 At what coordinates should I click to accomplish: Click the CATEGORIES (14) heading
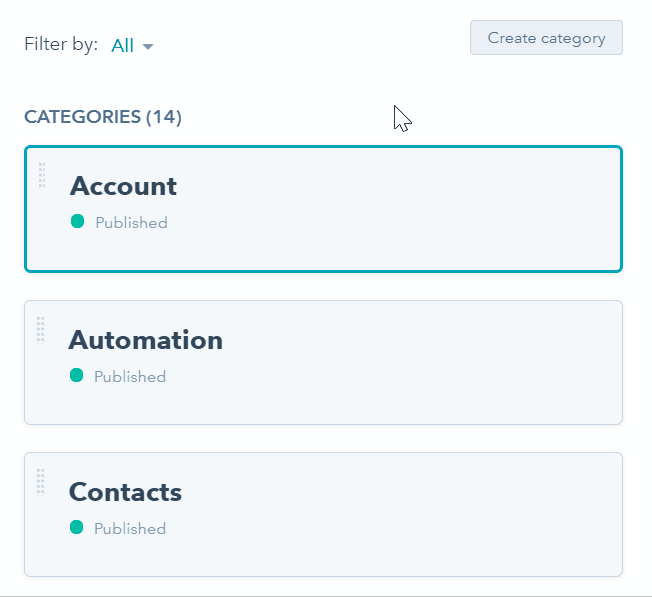pyautogui.click(x=103, y=117)
